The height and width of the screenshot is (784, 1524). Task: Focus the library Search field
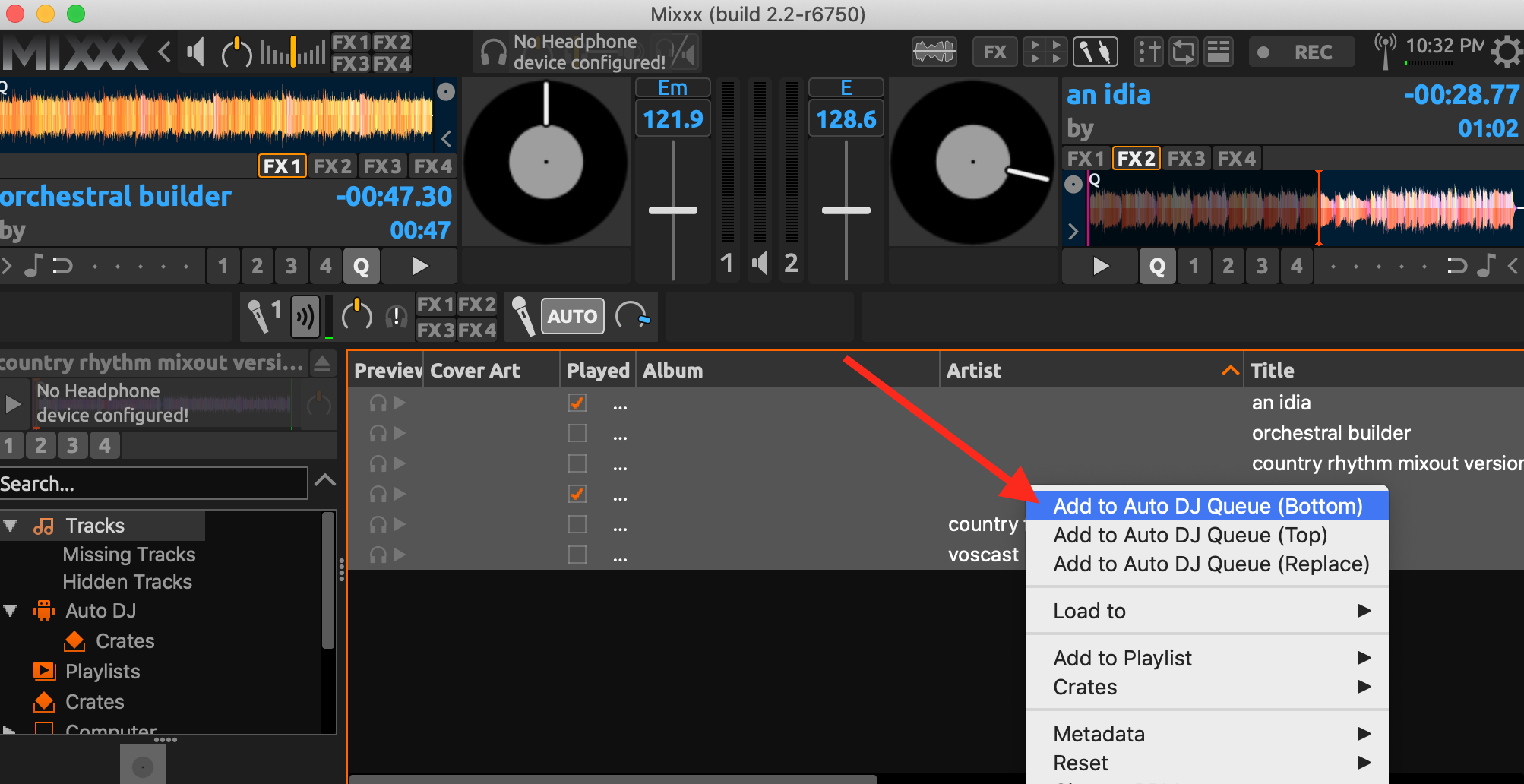pos(153,483)
